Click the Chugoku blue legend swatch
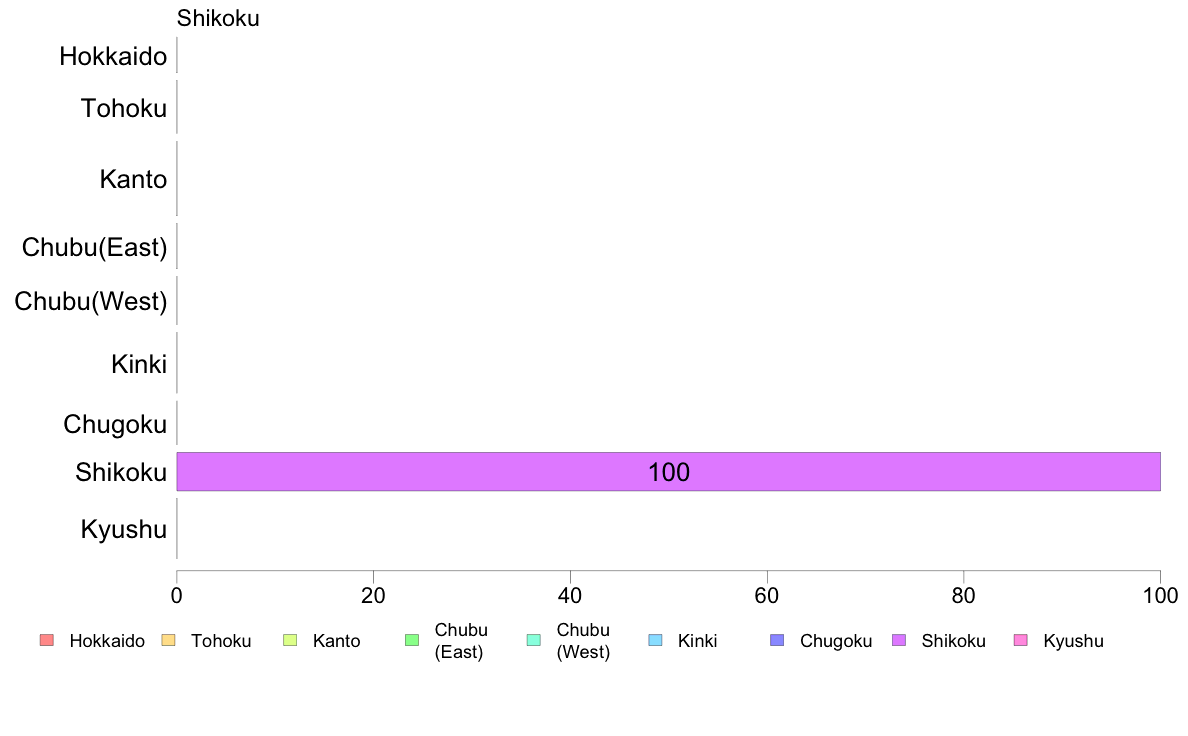 pos(777,640)
